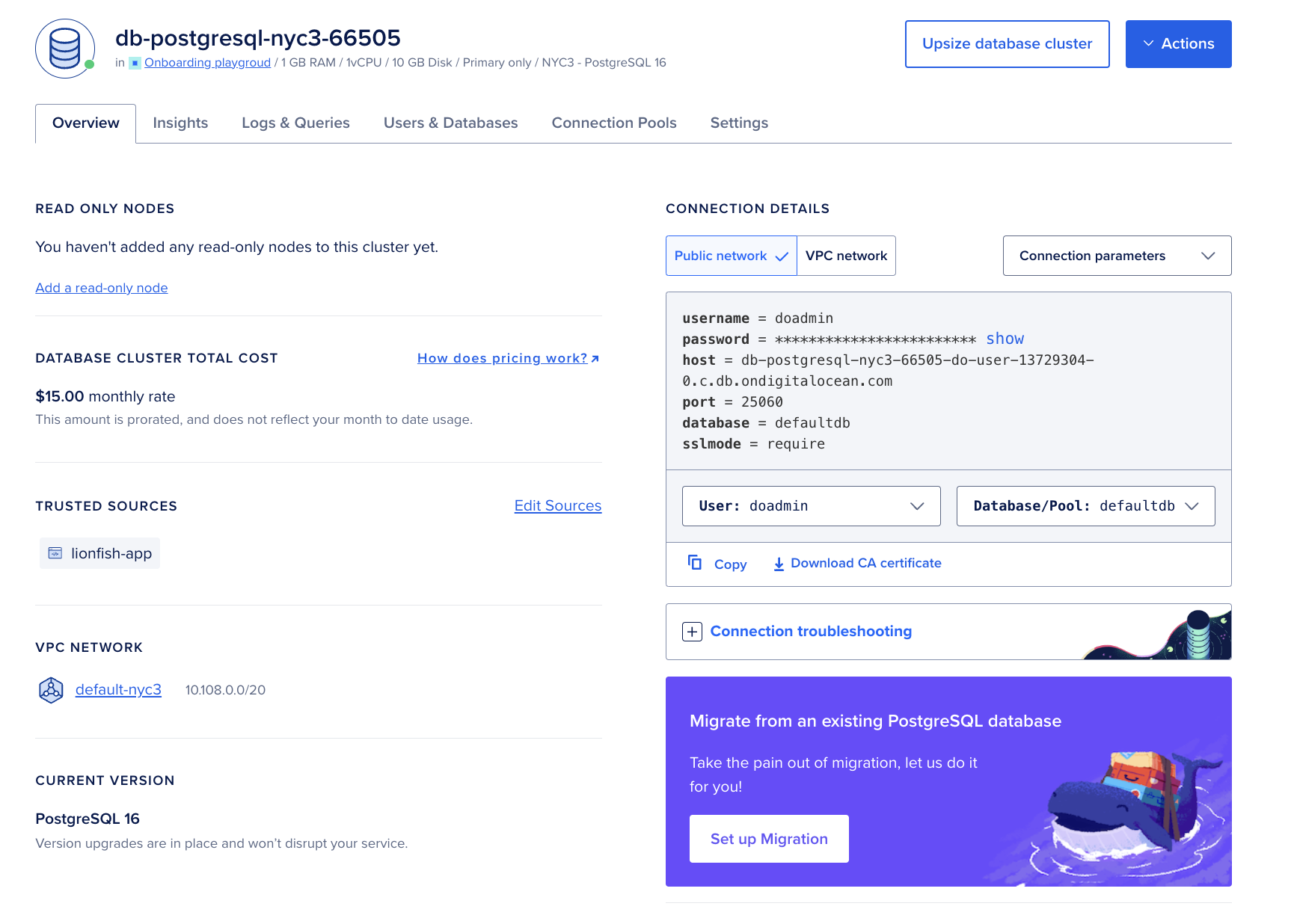The width and height of the screenshot is (1291, 924).
Task: Click the database cluster icon
Action: click(x=65, y=49)
